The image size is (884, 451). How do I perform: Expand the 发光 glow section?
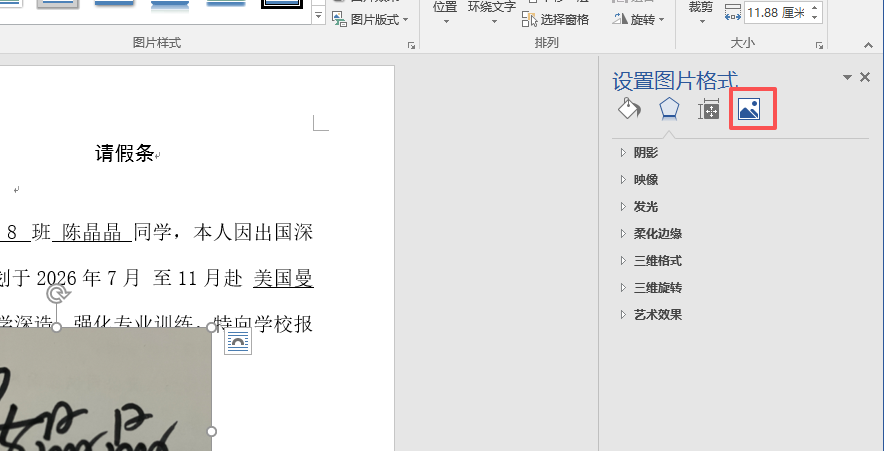click(645, 207)
